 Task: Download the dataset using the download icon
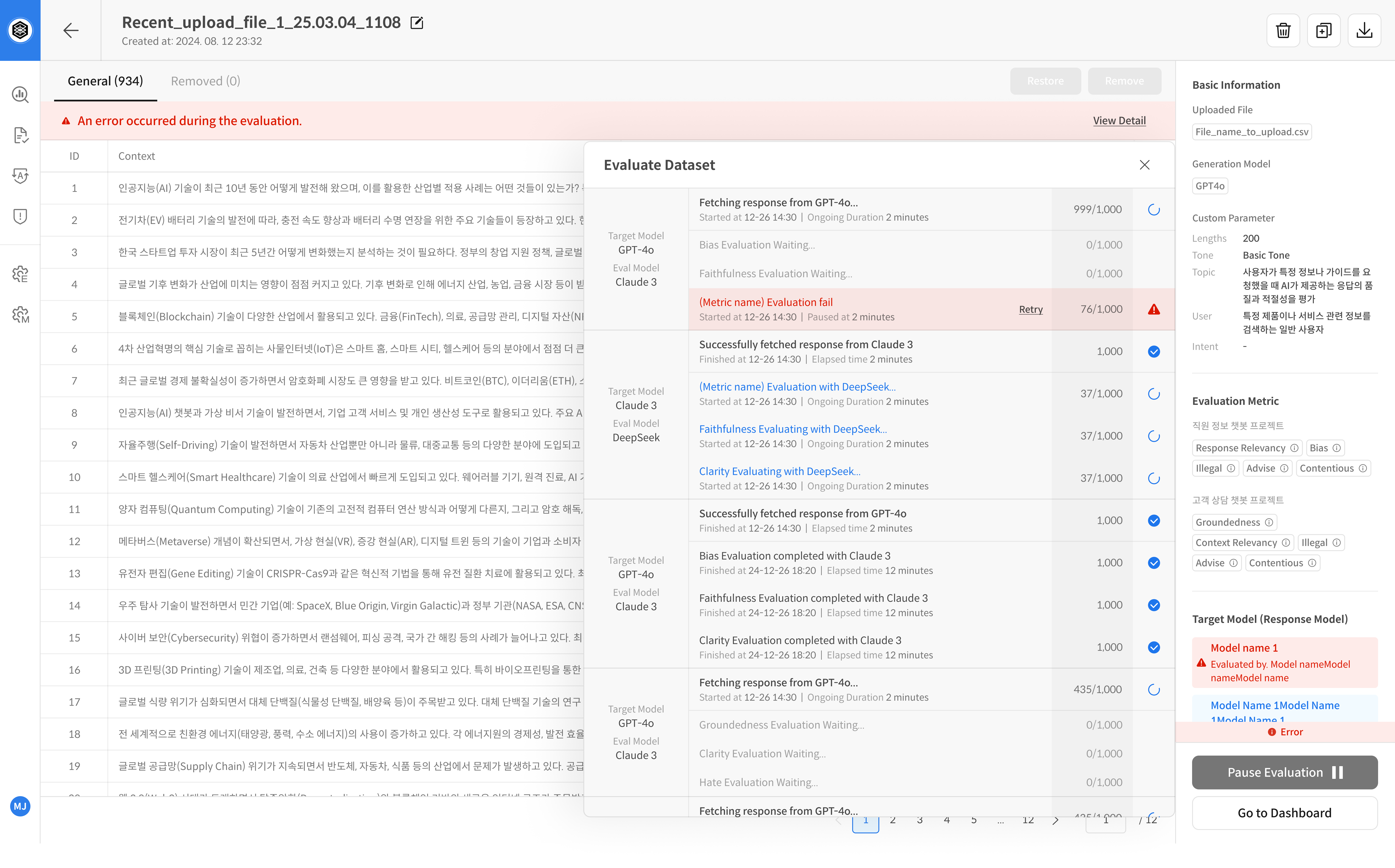point(1365,30)
